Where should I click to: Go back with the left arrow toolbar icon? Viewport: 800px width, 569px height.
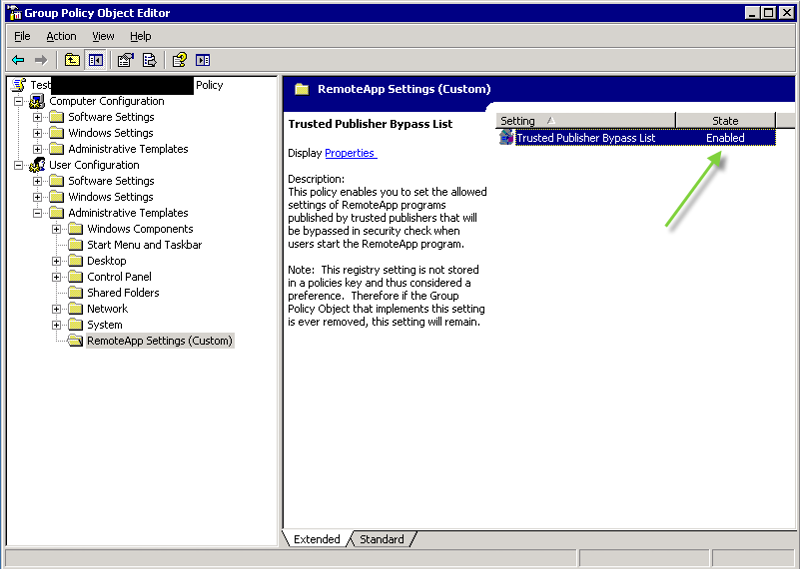(x=18, y=60)
